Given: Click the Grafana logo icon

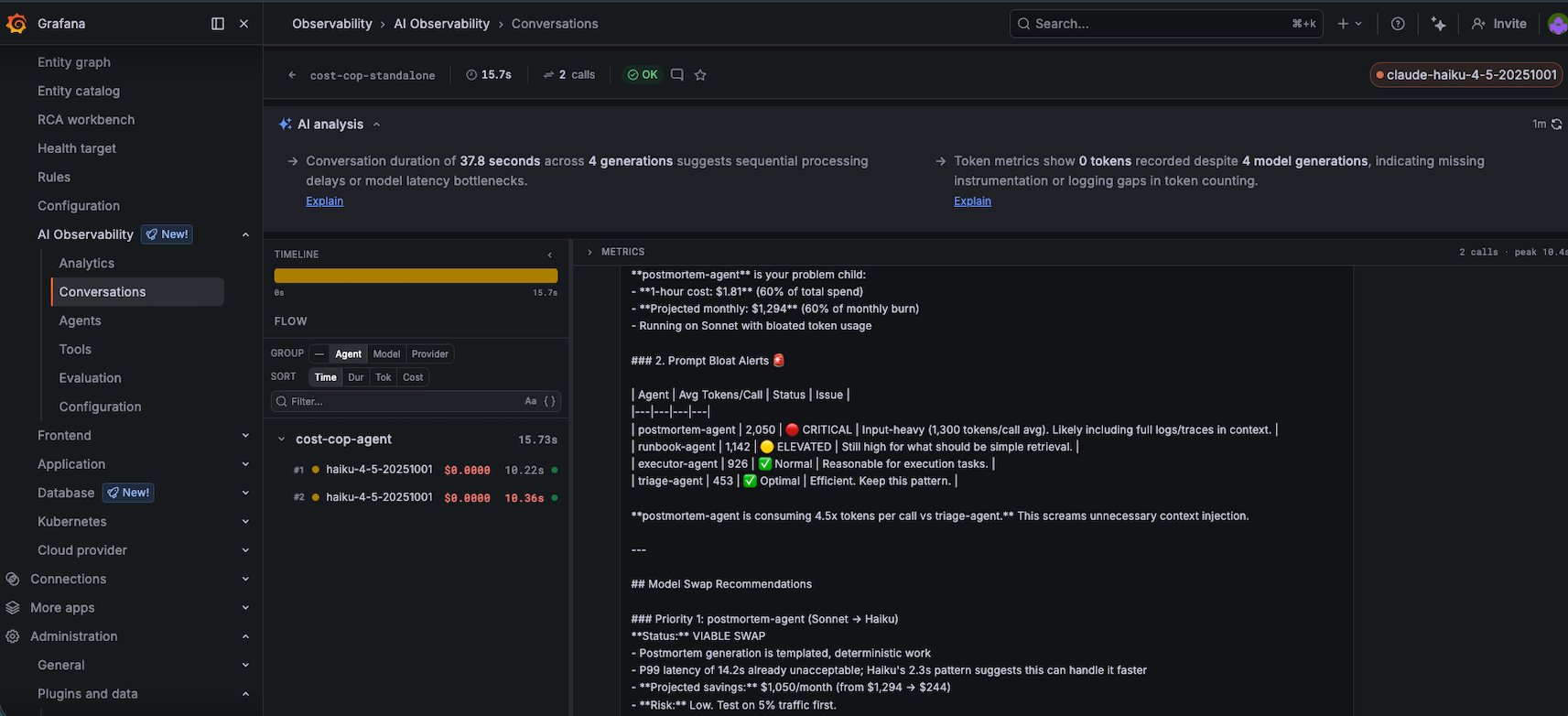Looking at the screenshot, I should 16,24.
